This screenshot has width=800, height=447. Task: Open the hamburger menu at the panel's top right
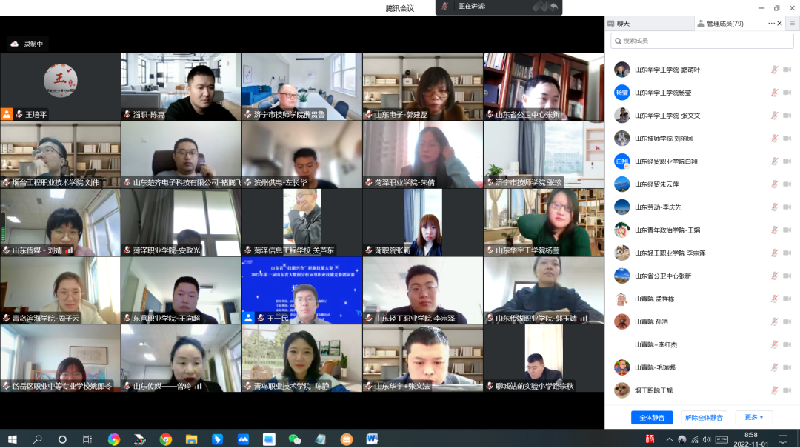pos(792,22)
